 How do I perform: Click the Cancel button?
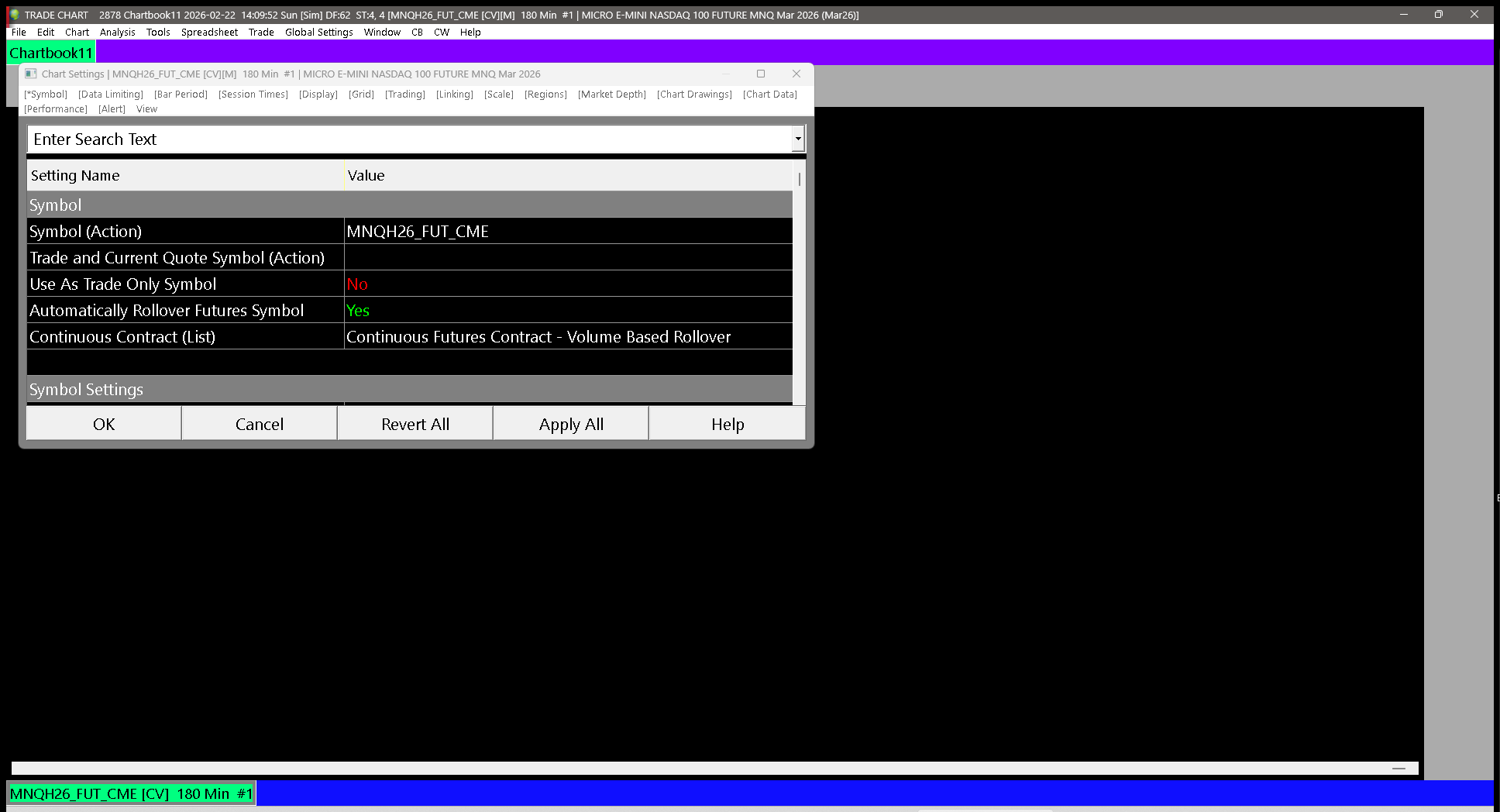coord(260,424)
